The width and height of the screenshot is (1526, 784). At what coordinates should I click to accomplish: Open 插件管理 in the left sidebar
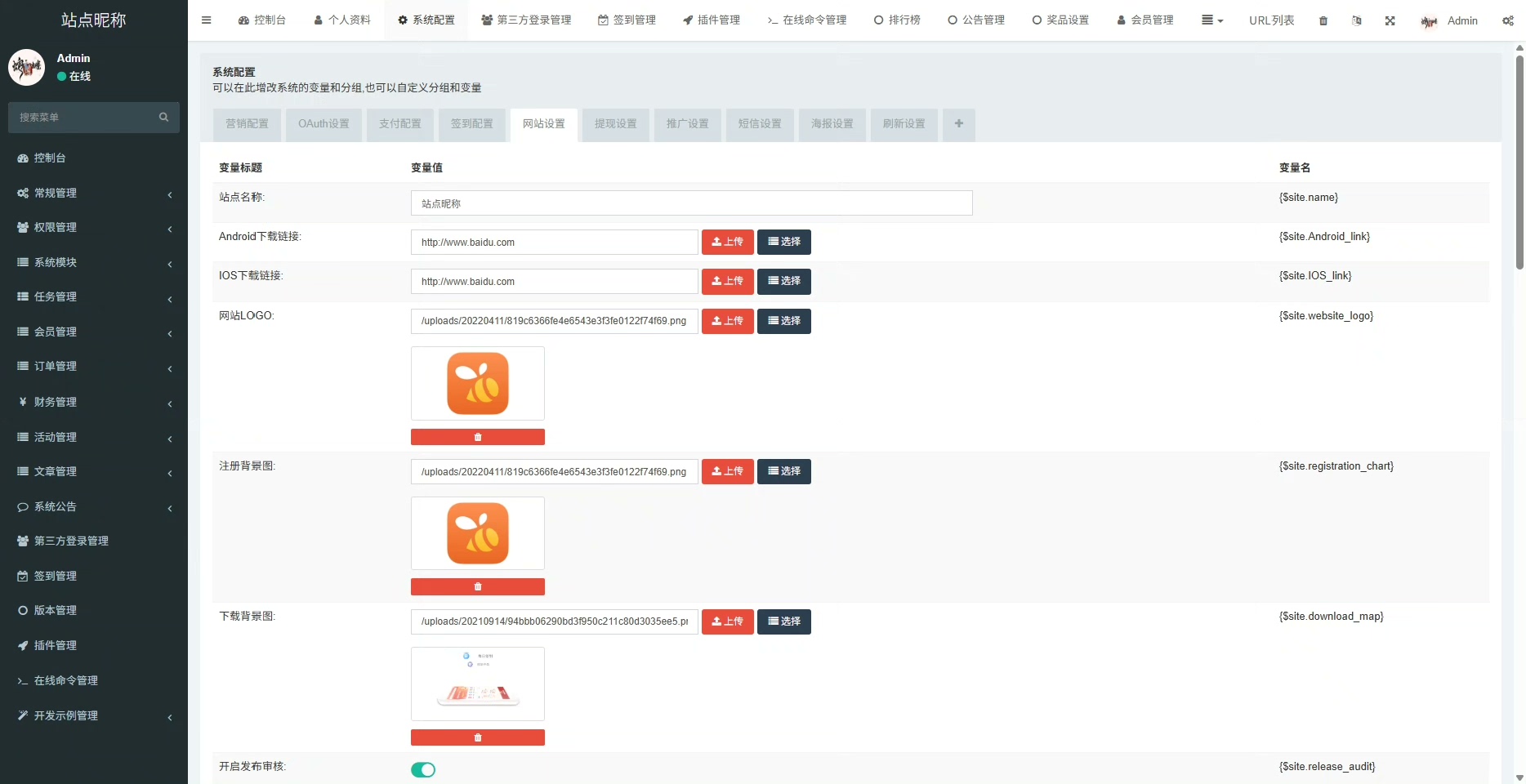pos(94,645)
